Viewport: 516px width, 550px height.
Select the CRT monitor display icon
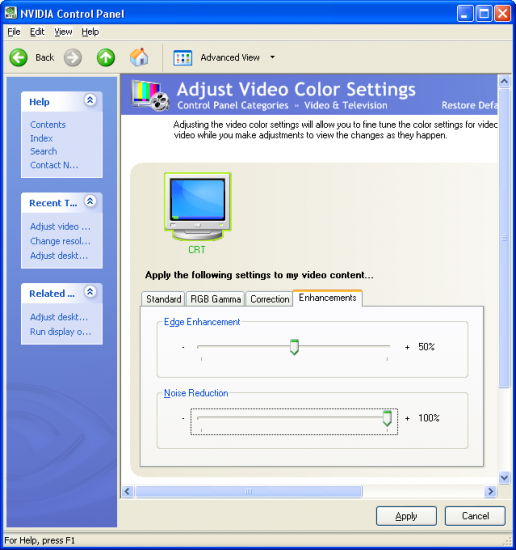198,206
